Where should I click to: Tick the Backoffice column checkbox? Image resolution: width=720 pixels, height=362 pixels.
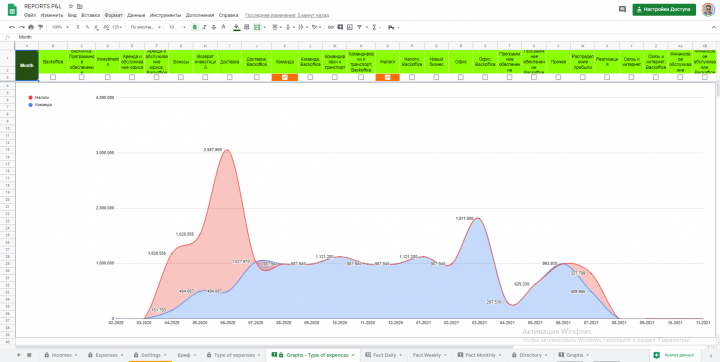pyautogui.click(x=53, y=78)
